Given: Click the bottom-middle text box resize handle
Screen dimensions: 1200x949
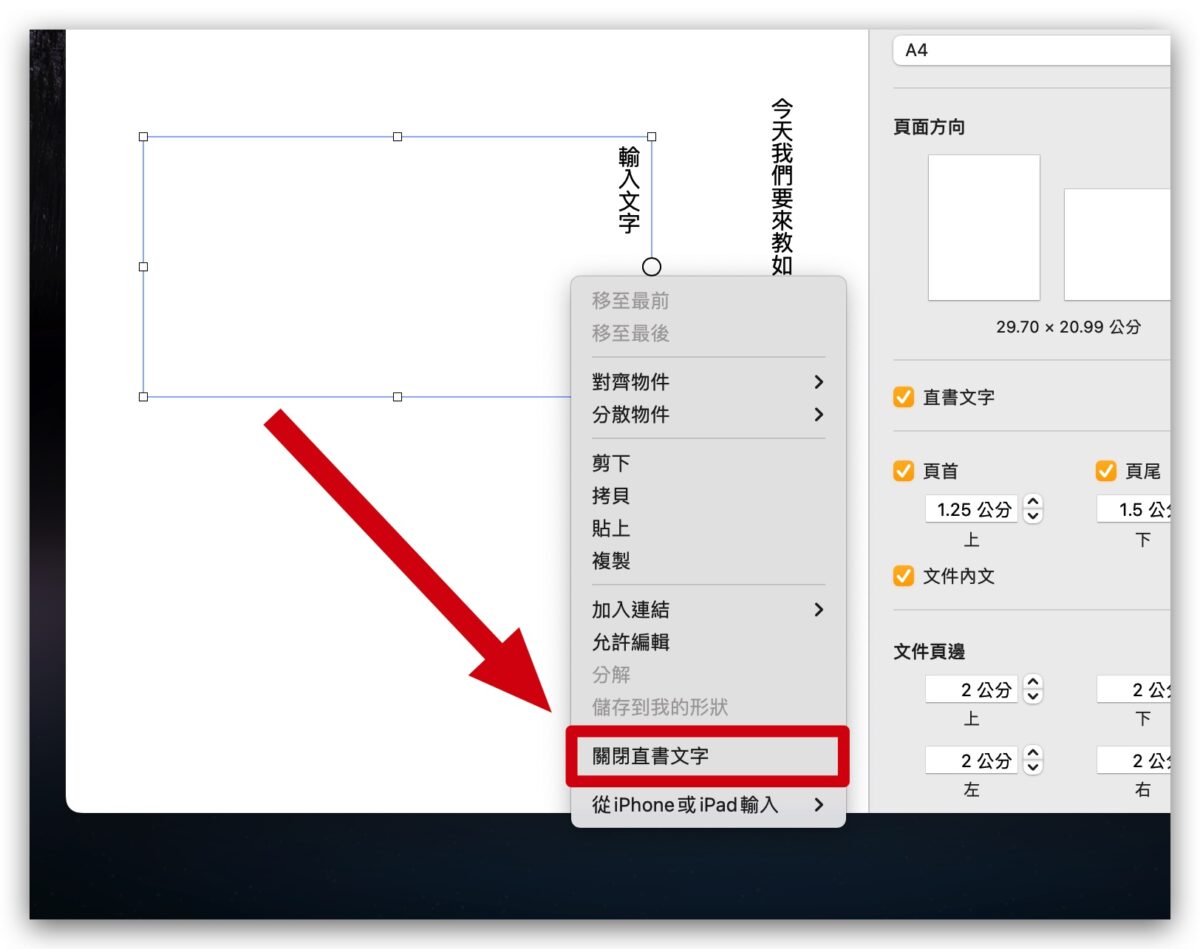Looking at the screenshot, I should click(x=398, y=397).
